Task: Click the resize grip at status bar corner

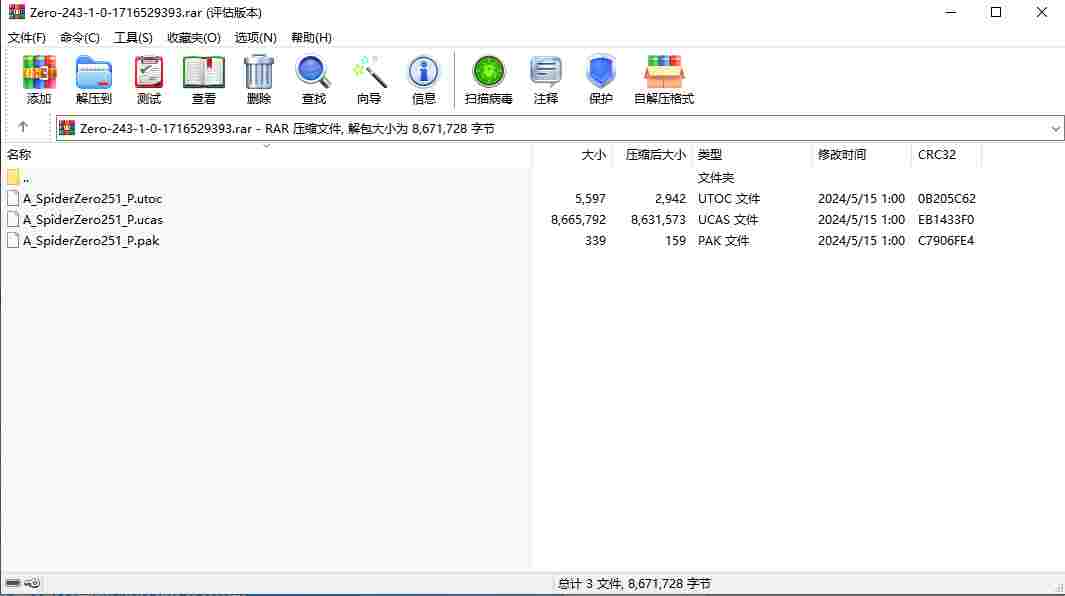Action: [x=1059, y=588]
